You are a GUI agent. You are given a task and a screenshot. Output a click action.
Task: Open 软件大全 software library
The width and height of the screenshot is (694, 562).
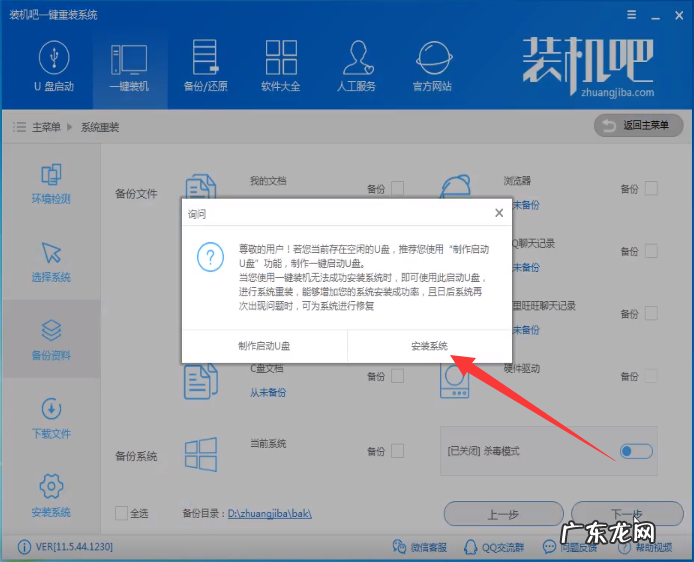click(x=281, y=65)
